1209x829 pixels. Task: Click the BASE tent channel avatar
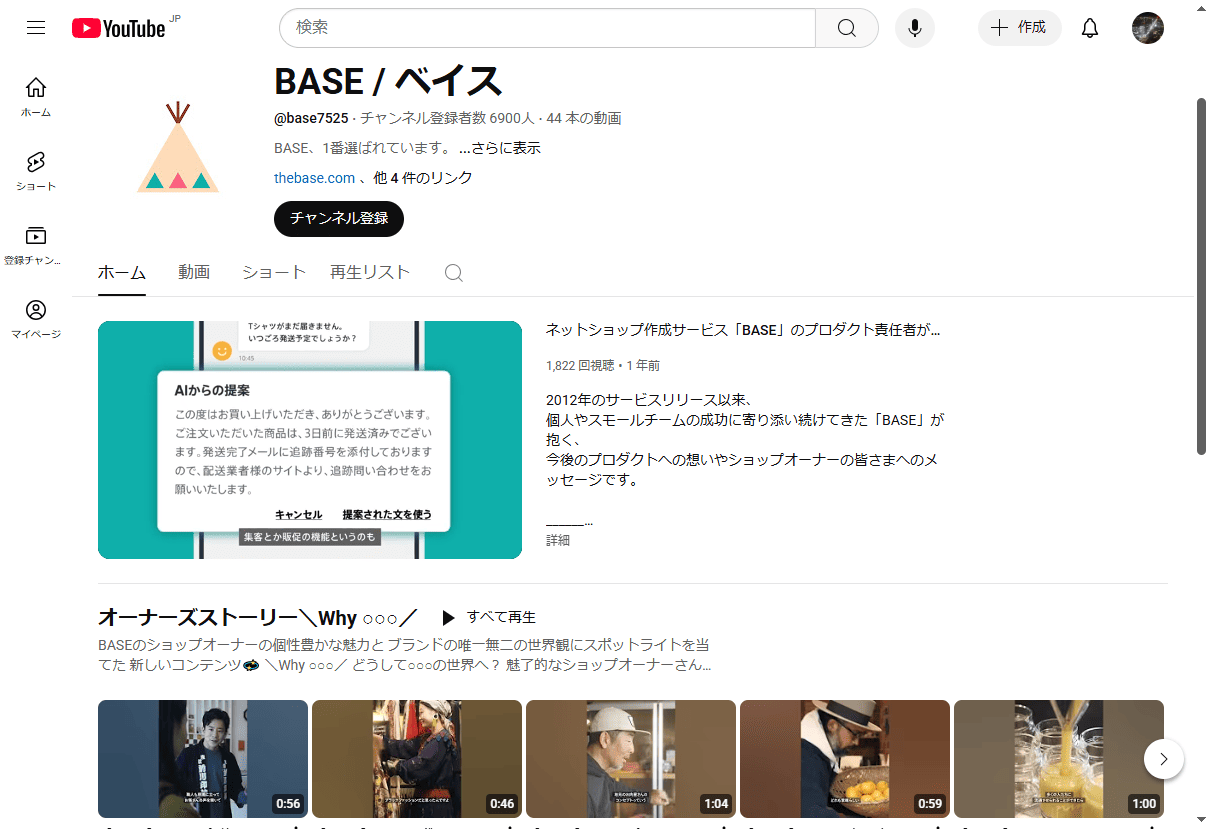178,146
